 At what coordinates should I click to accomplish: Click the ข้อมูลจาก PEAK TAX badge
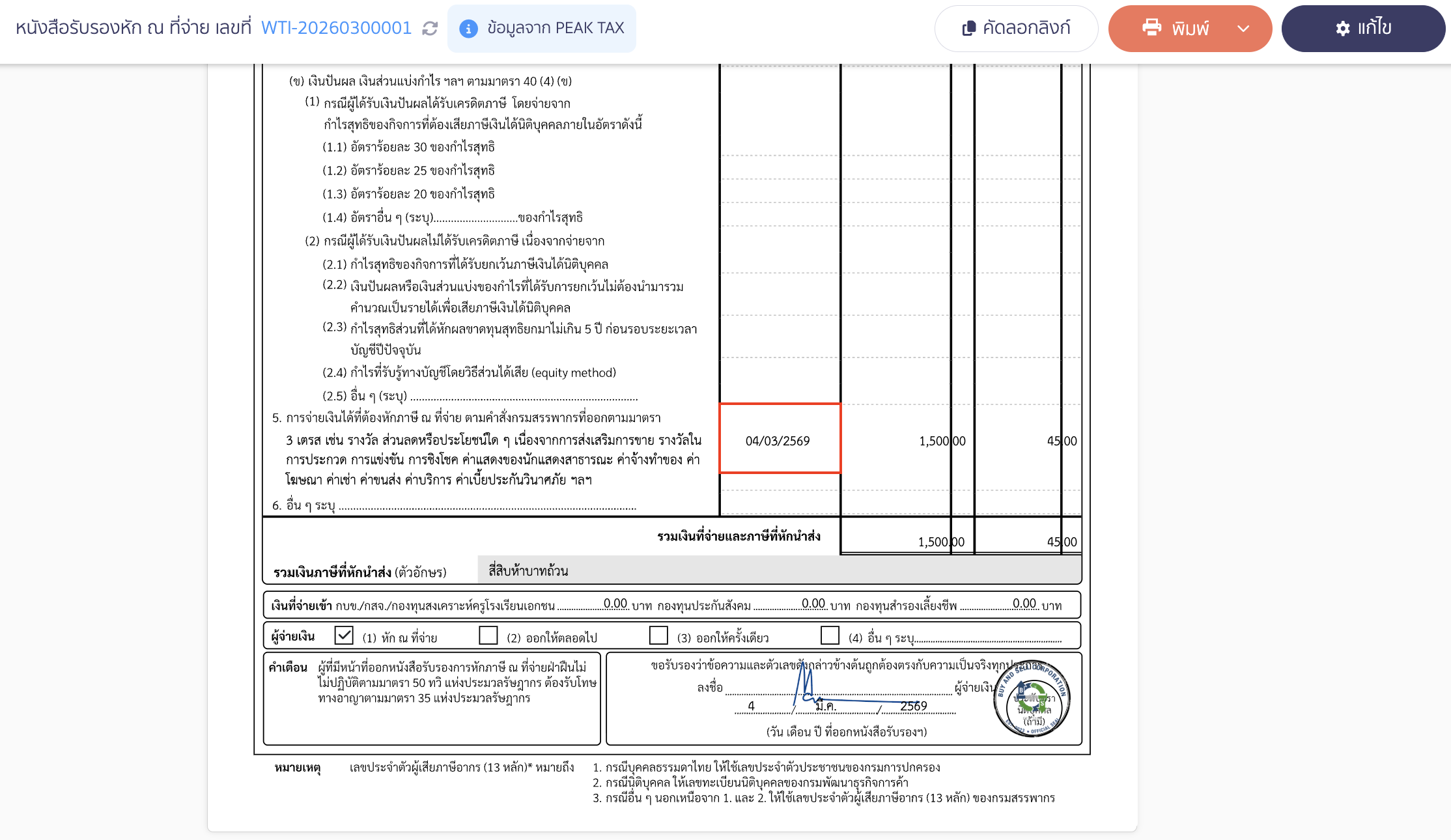(542, 29)
